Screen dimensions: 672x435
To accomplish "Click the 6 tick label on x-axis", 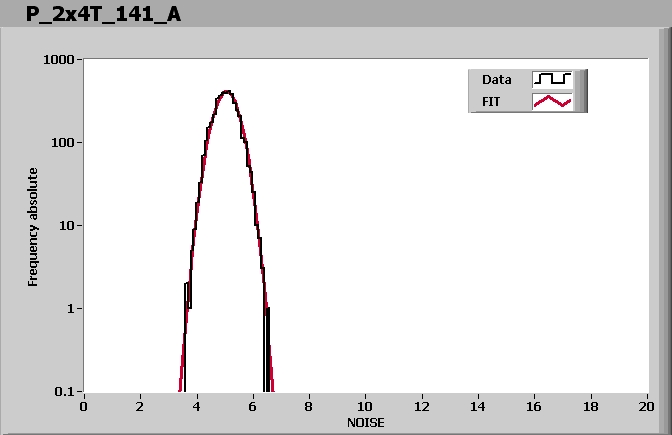I will click(253, 406).
